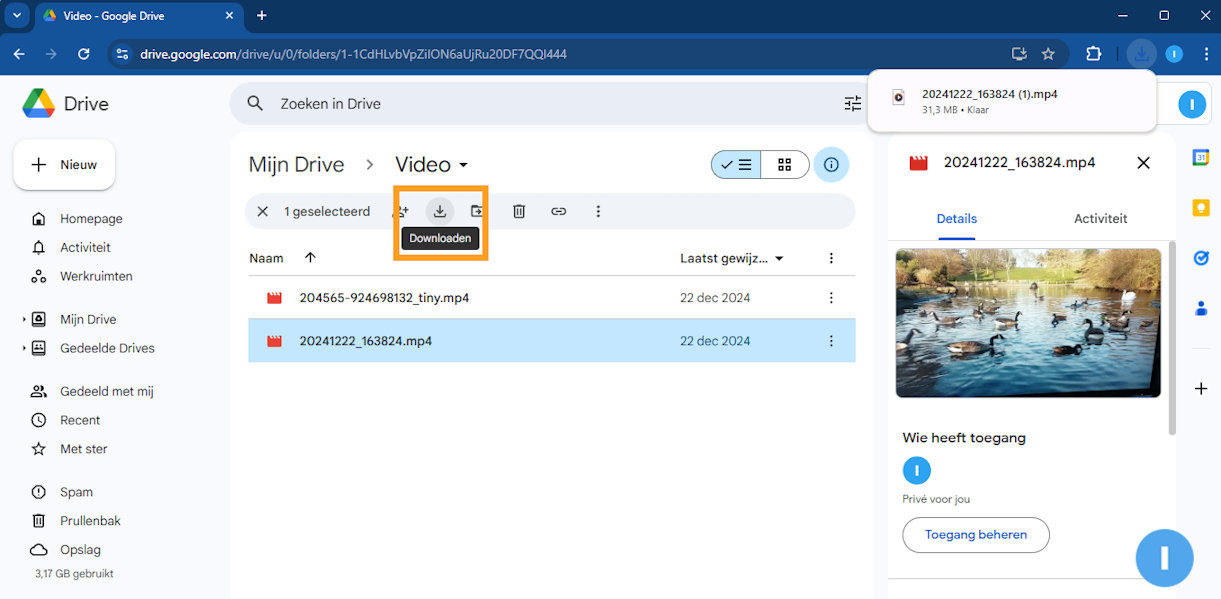Switch to Activiteit tab in details panel
The height and width of the screenshot is (599, 1221).
click(x=1101, y=219)
